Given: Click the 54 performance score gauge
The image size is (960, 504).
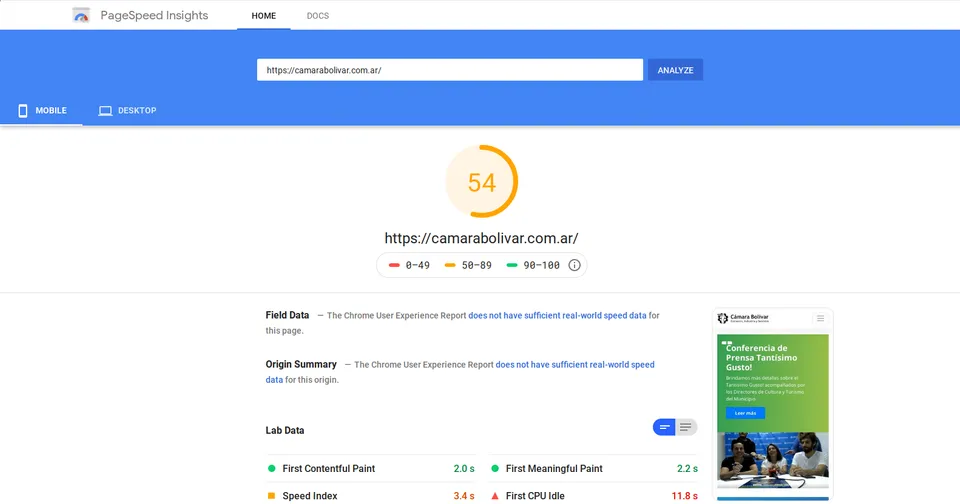Looking at the screenshot, I should pyautogui.click(x=482, y=181).
